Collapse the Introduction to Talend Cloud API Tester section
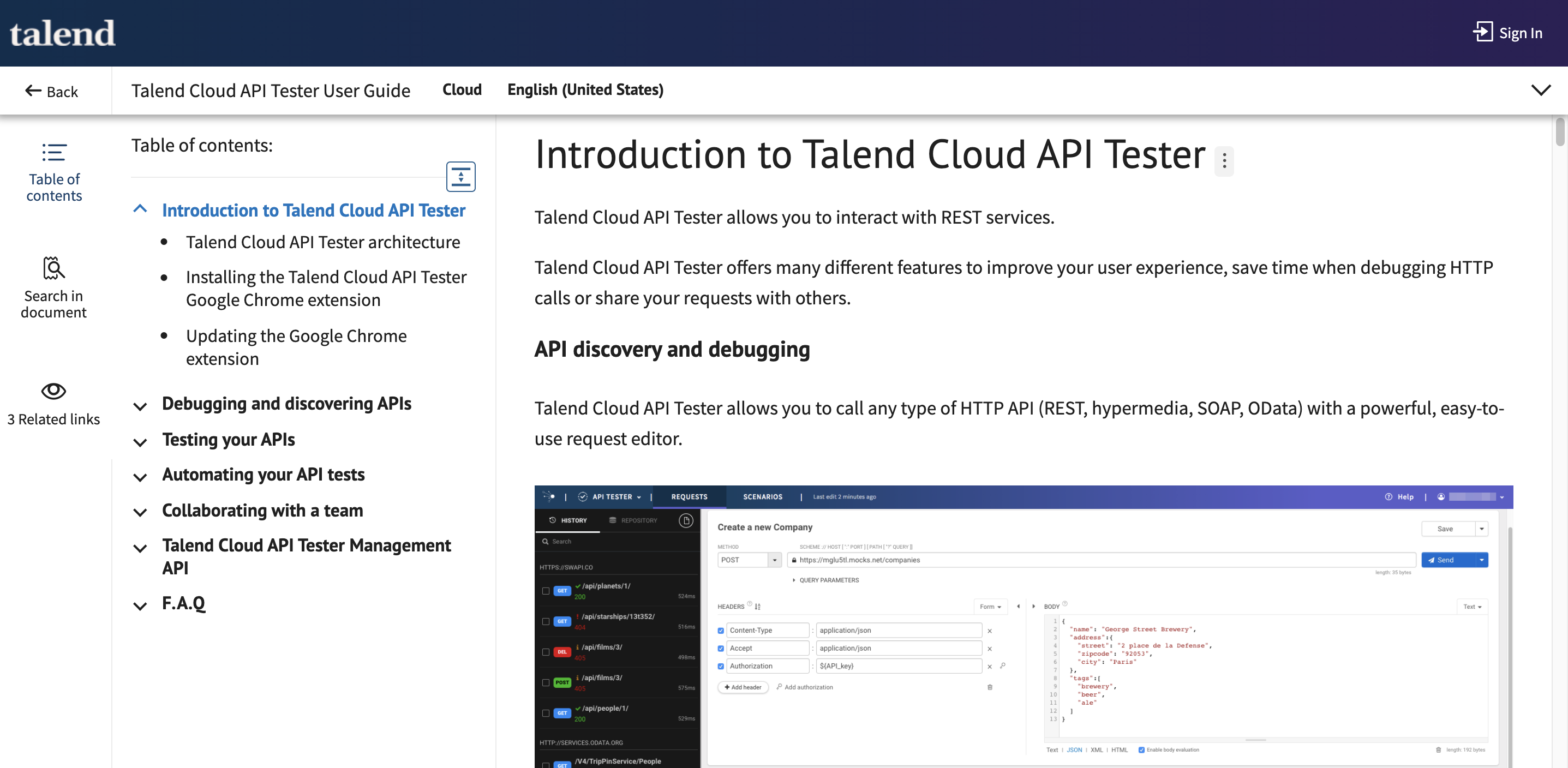 140,209
